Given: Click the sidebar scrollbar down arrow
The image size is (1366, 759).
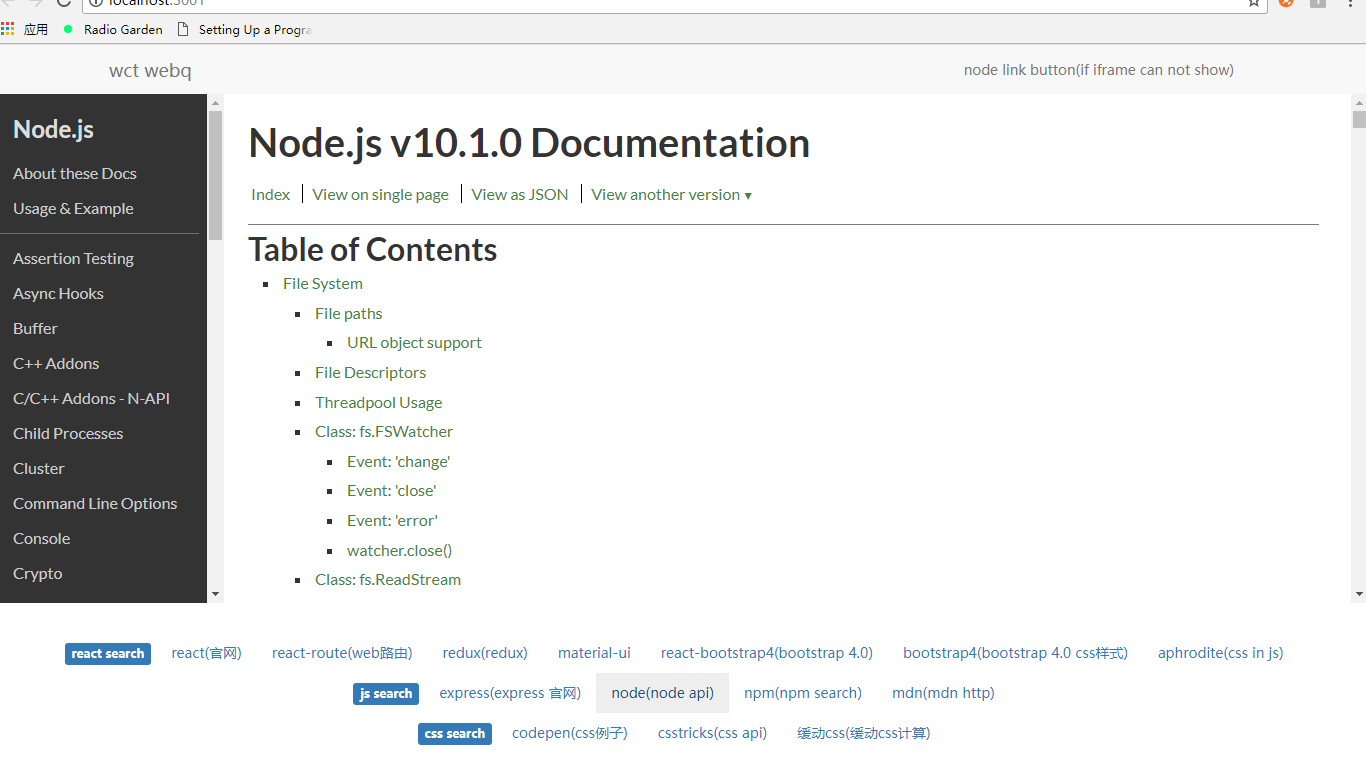Looking at the screenshot, I should [215, 594].
